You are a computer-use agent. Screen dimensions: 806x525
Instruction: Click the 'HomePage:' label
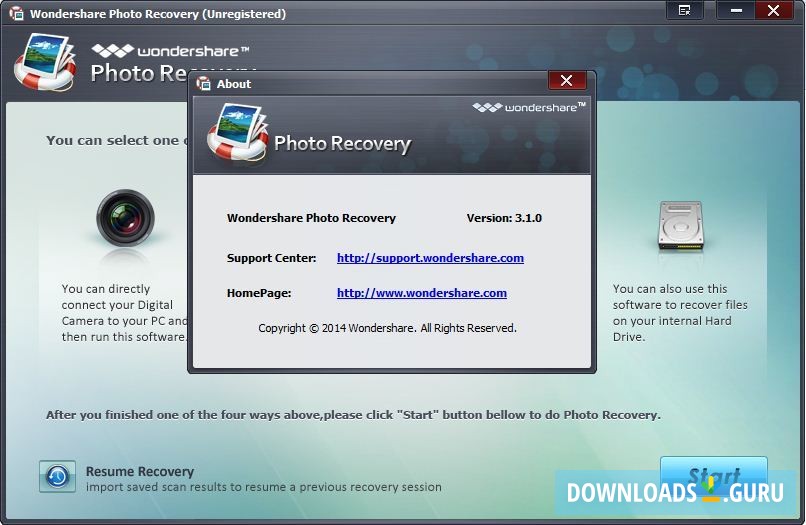(x=259, y=293)
